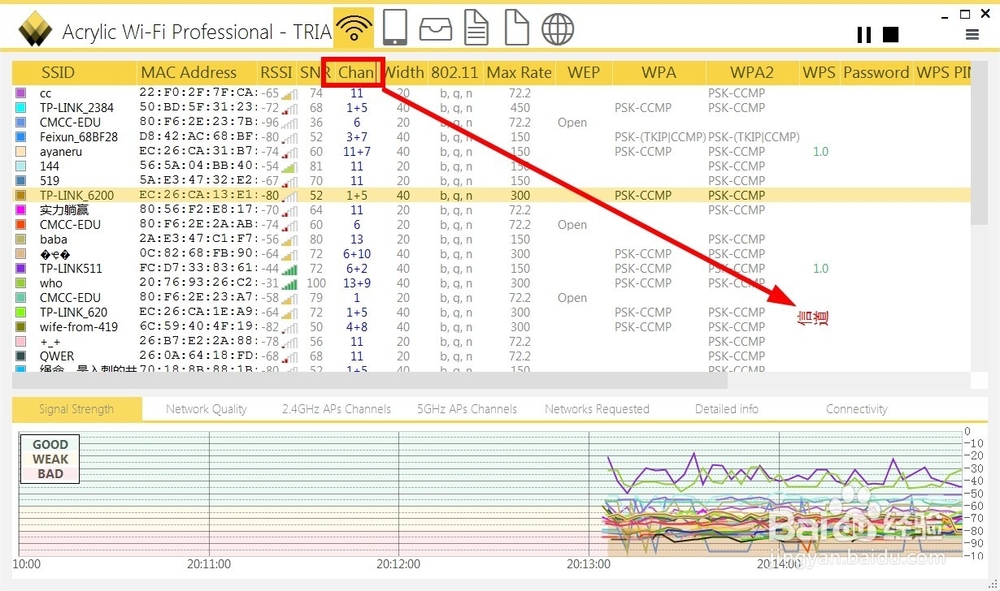The height and width of the screenshot is (591, 1000).
Task: Open the Networks Requested tab
Action: click(597, 409)
